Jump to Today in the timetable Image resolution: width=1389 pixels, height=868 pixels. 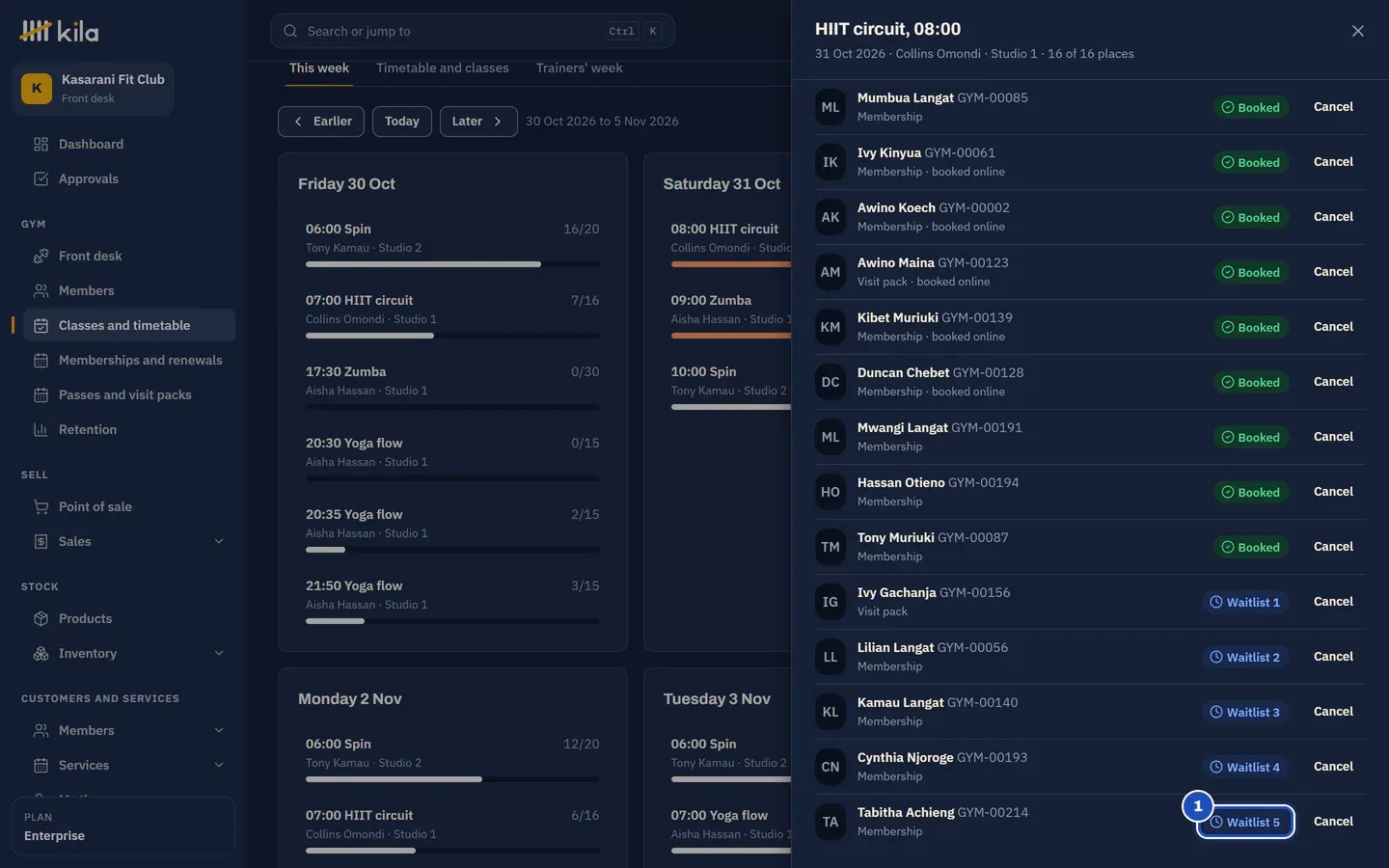[x=401, y=122]
